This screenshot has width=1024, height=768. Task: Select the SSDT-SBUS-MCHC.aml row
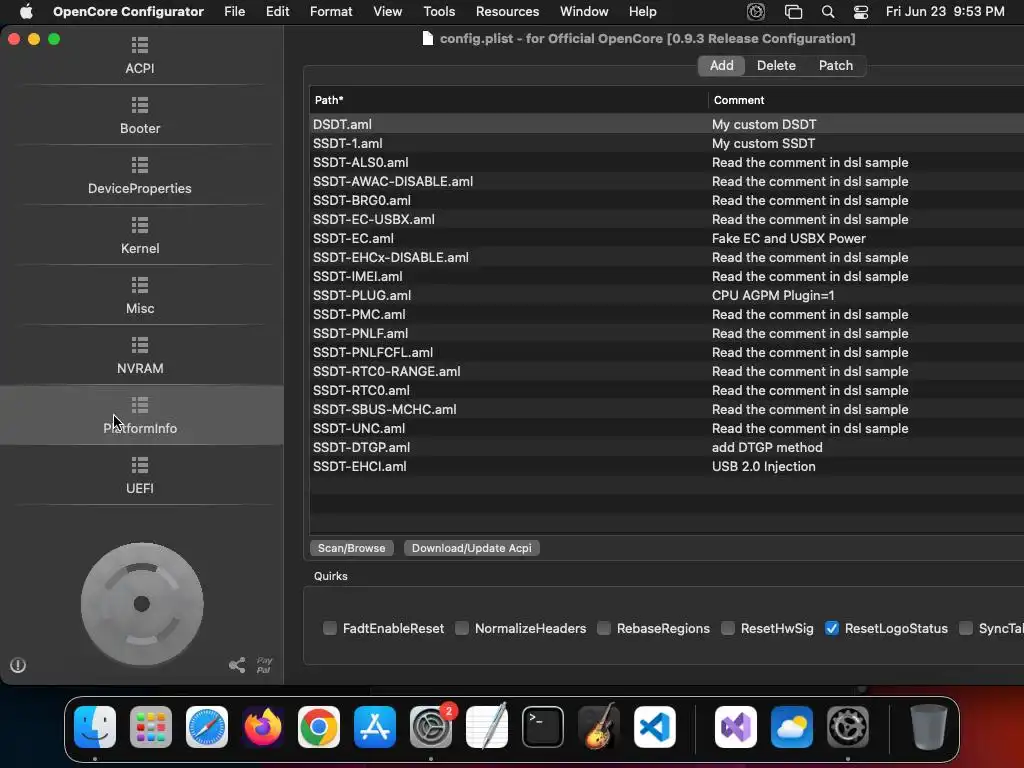click(667, 409)
